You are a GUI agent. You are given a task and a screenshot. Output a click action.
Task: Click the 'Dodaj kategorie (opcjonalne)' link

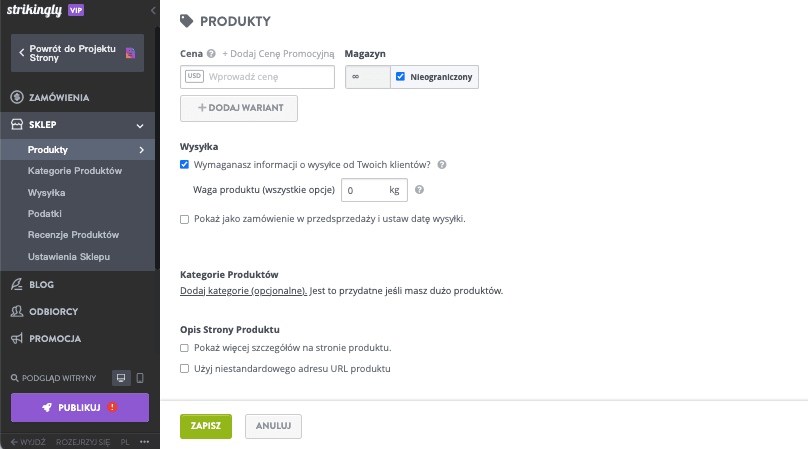pyautogui.click(x=243, y=291)
